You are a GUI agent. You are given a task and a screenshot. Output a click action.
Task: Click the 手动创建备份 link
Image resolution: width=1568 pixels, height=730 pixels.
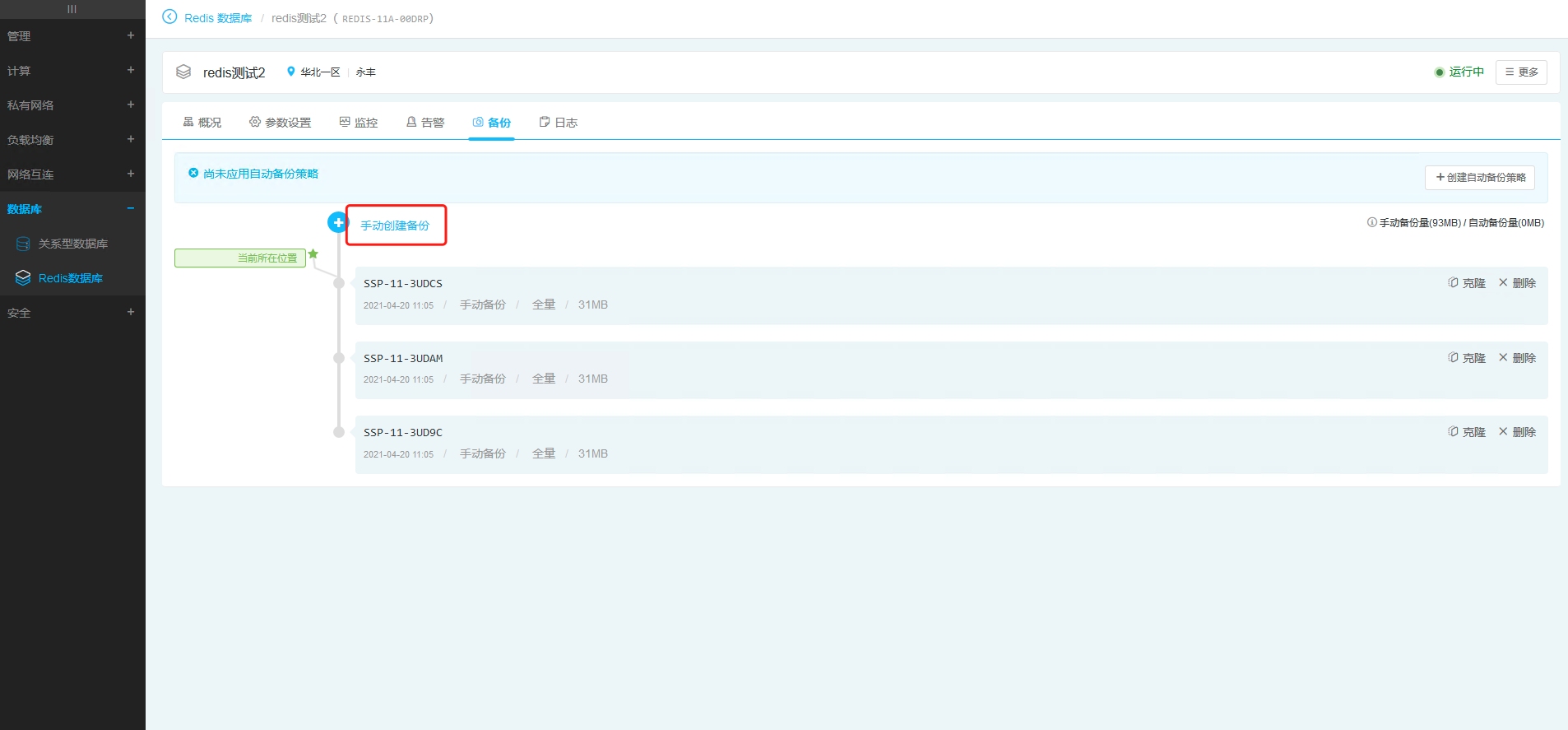click(395, 226)
